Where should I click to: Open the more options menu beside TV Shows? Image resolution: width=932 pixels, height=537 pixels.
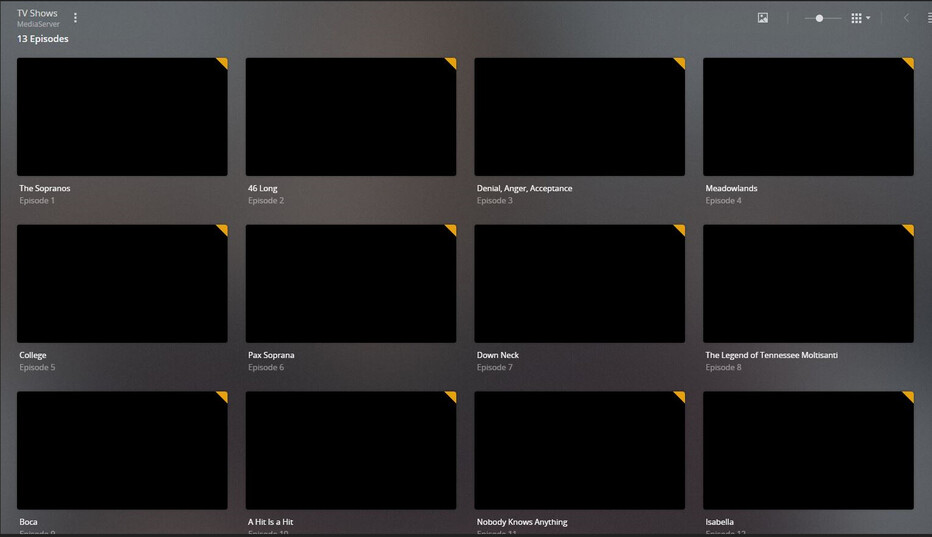point(75,18)
